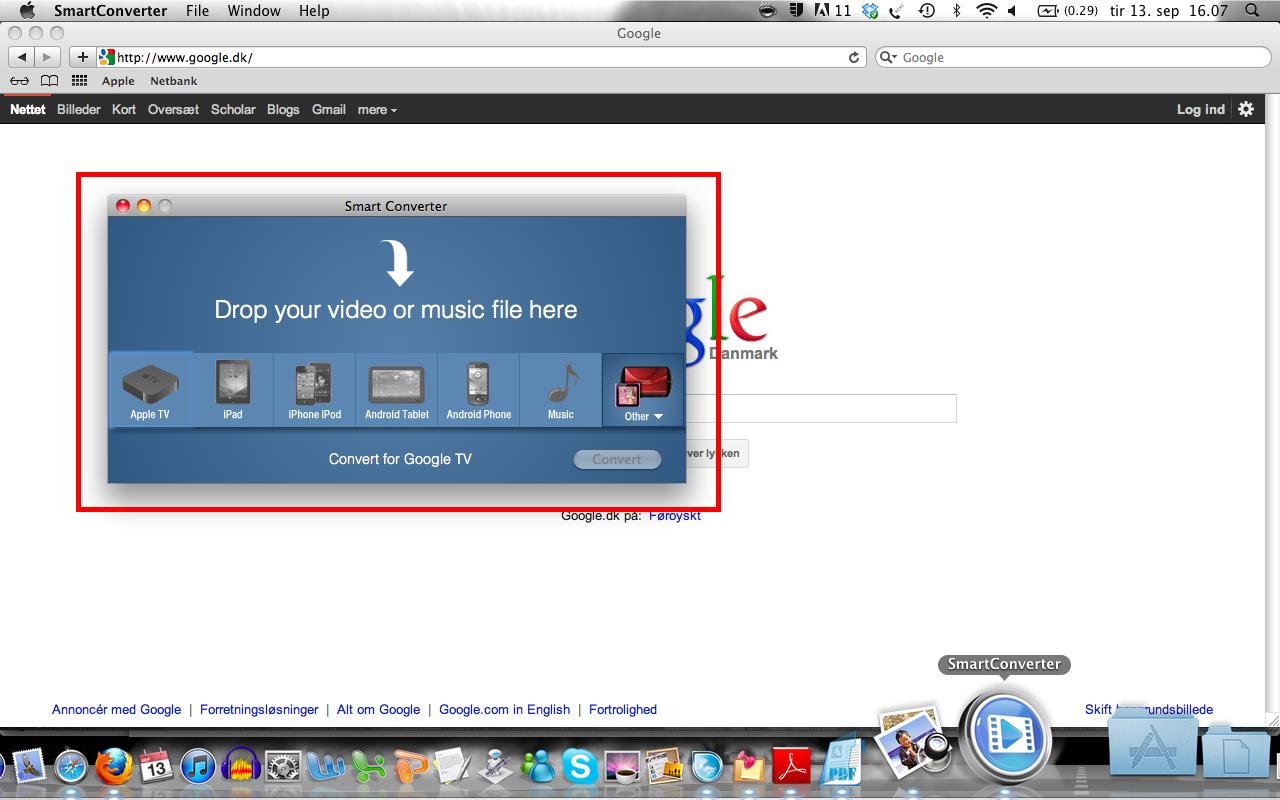Open the search magnifier dropdown in Safari
Viewport: 1280px width, 800px height.
[888, 57]
